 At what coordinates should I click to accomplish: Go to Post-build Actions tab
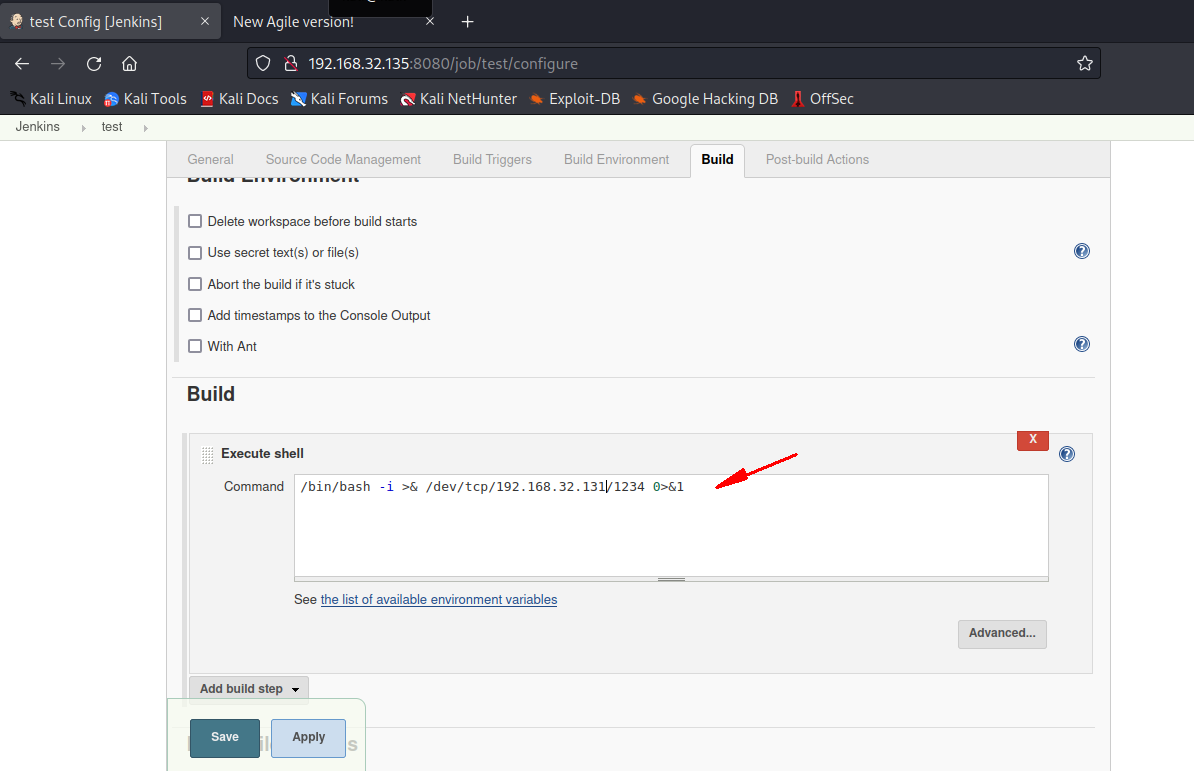pos(817,160)
